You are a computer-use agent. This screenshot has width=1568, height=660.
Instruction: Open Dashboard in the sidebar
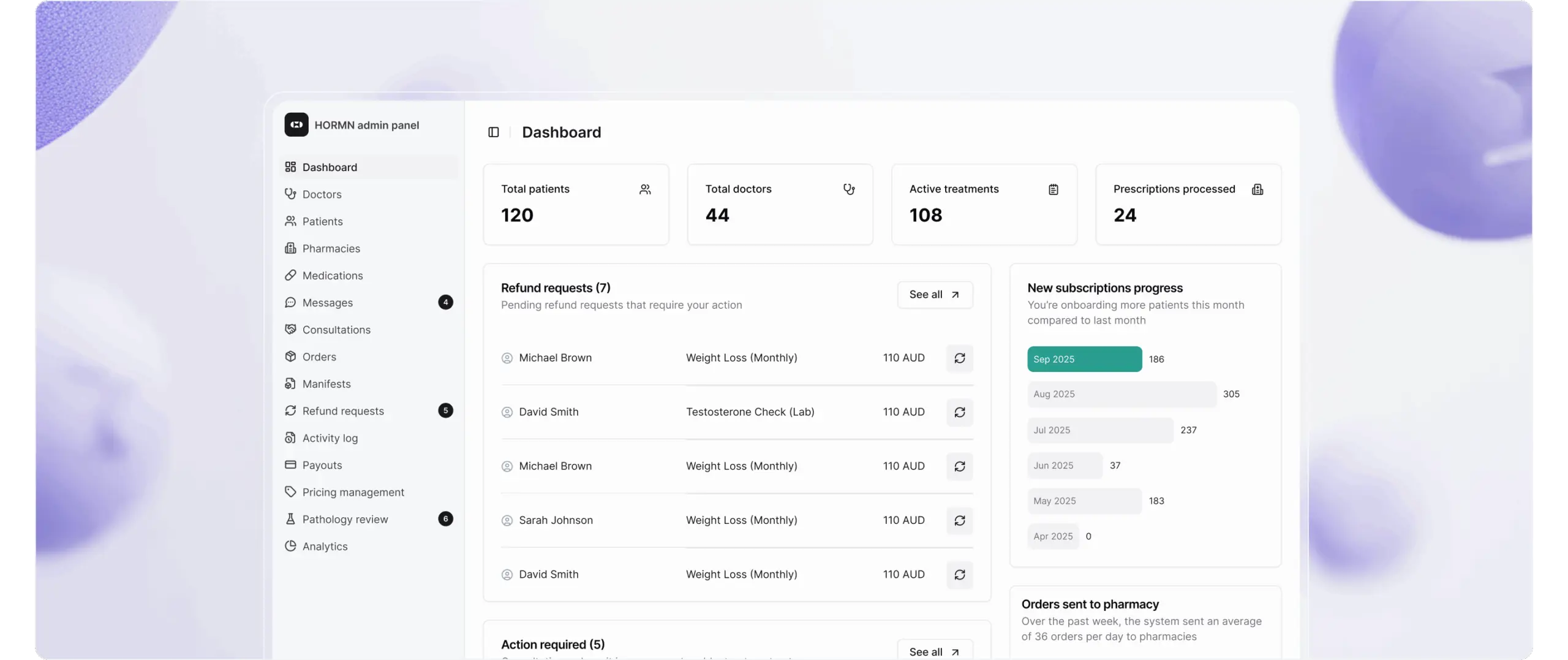[x=369, y=167]
